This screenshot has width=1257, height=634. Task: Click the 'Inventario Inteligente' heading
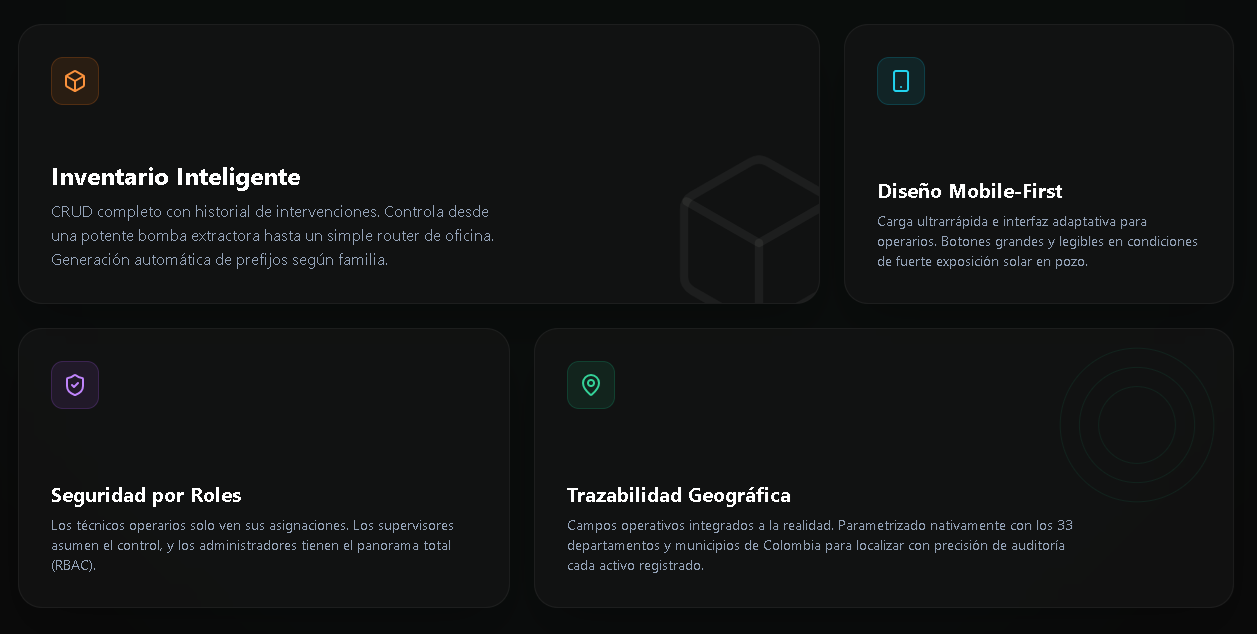176,177
